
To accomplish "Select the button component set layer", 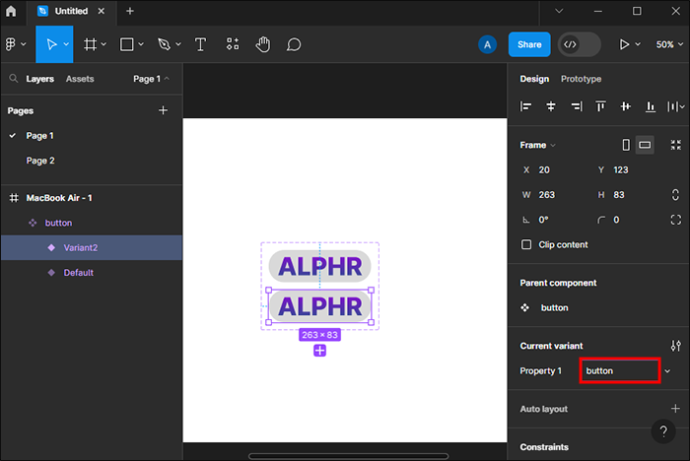I will coord(91,223).
